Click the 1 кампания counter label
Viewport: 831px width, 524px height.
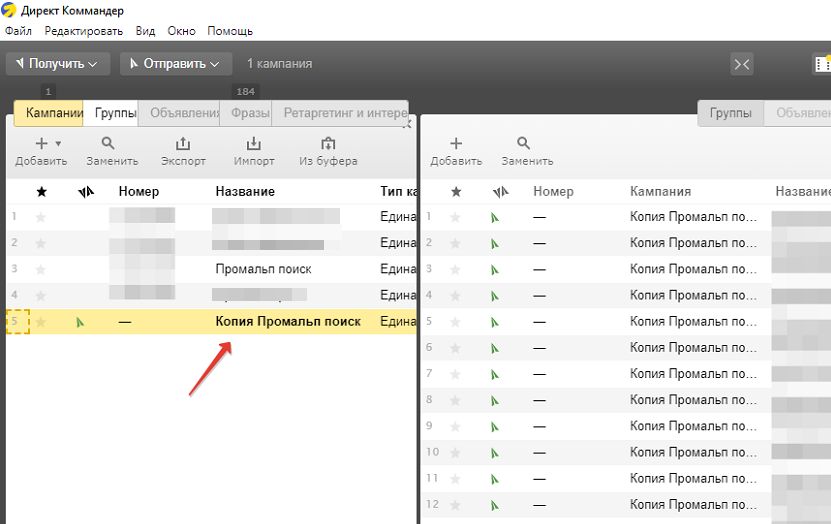(279, 64)
